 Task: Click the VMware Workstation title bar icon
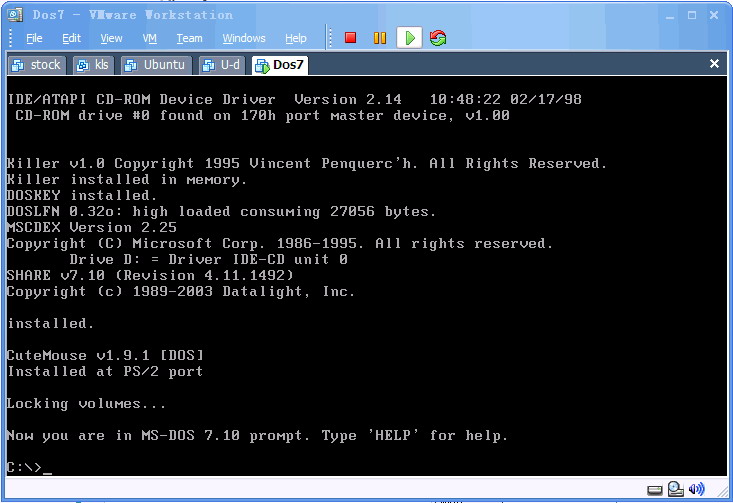15,15
